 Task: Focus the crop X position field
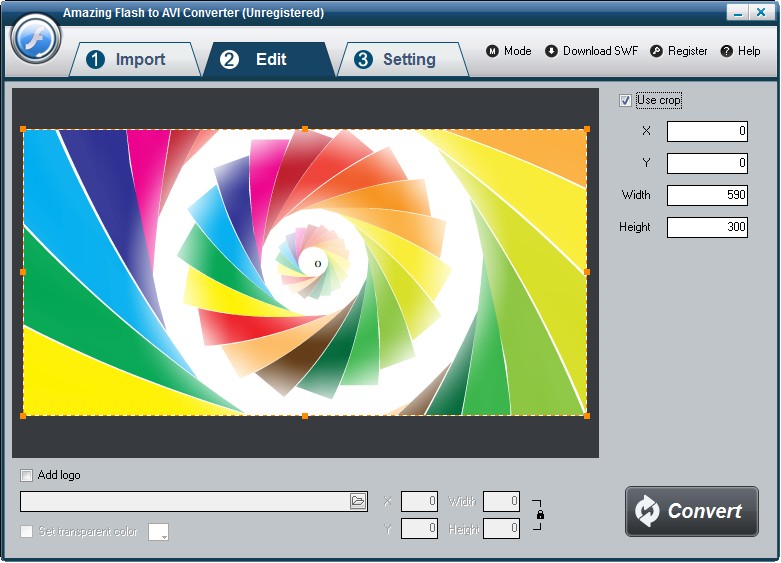(707, 131)
